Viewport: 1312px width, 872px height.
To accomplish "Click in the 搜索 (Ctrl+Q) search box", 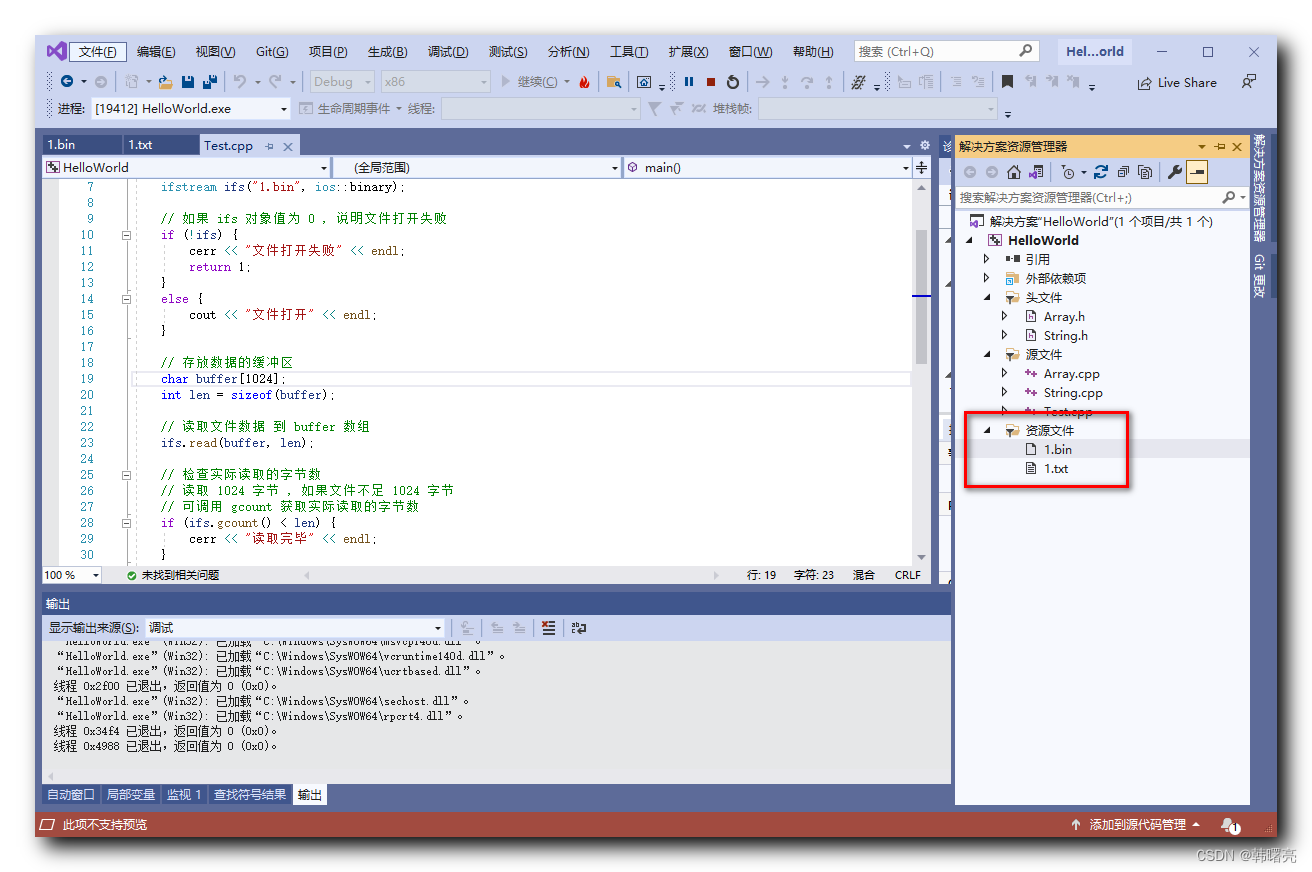I will click(x=946, y=51).
